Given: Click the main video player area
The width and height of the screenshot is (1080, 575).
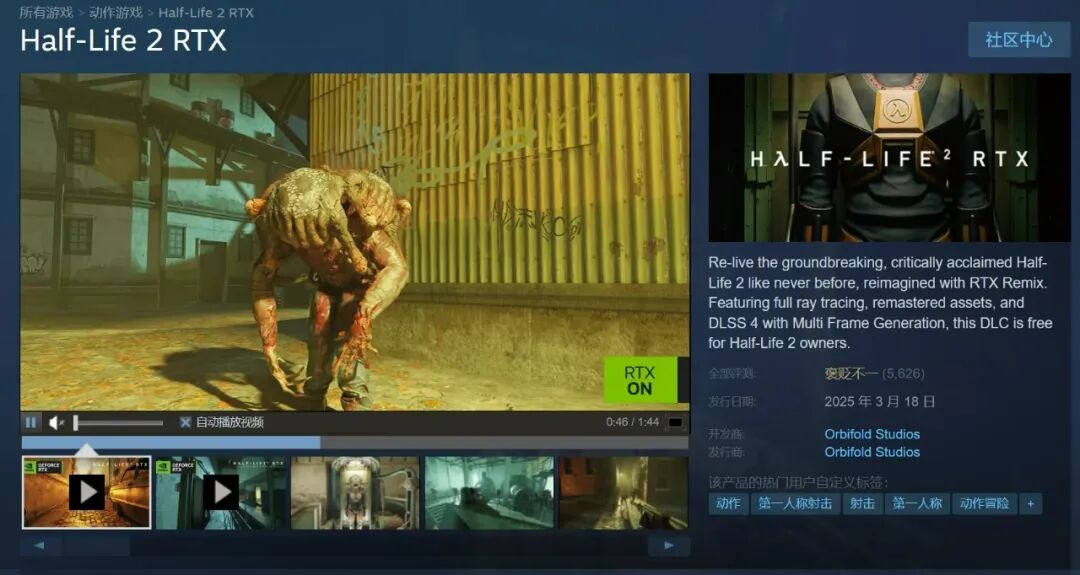Looking at the screenshot, I should 355,242.
